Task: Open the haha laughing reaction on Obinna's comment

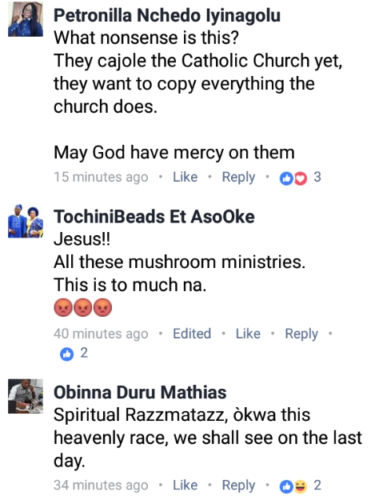Action: [x=300, y=487]
